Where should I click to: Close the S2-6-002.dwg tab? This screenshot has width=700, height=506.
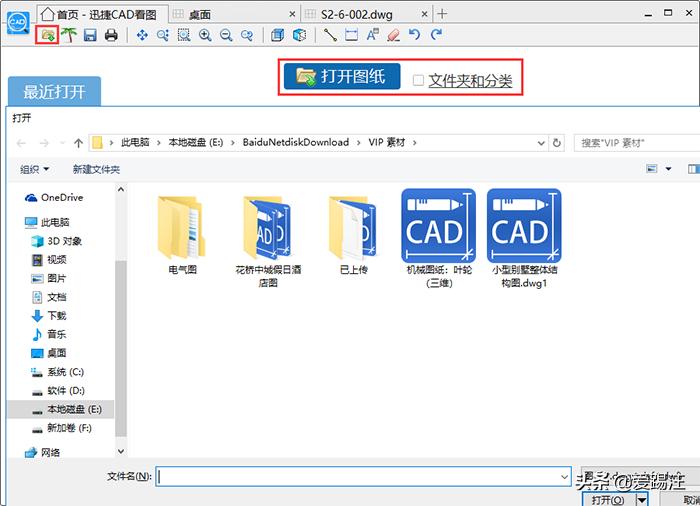[x=425, y=14]
